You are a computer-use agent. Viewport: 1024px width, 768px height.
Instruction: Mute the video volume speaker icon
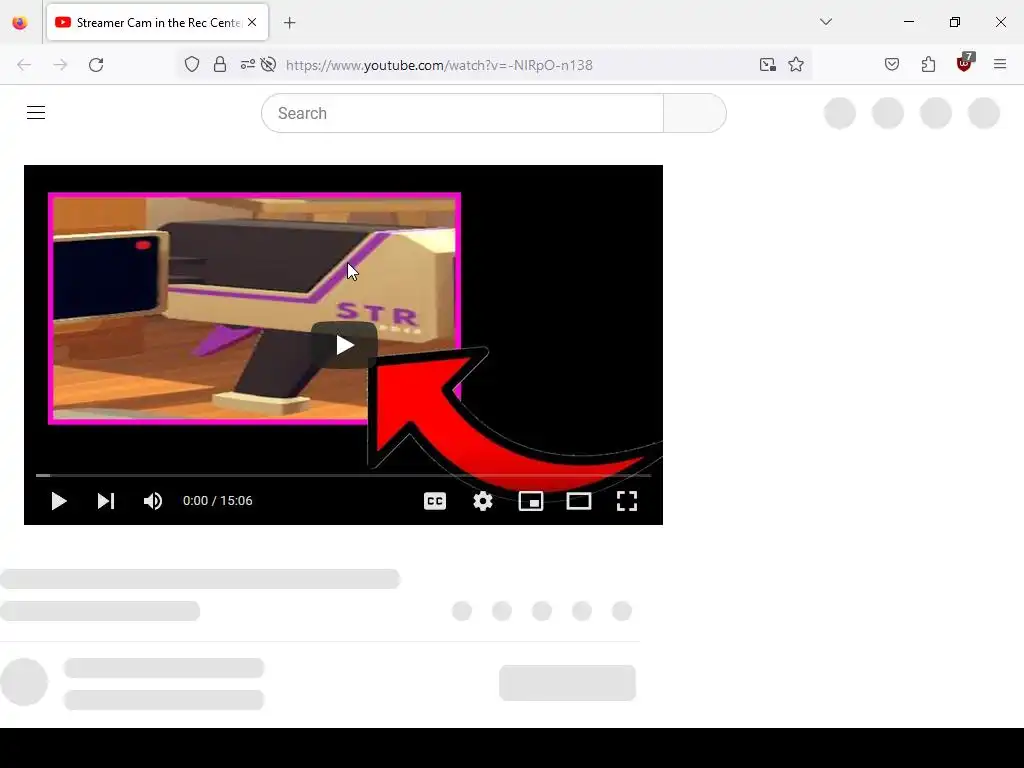click(x=153, y=501)
